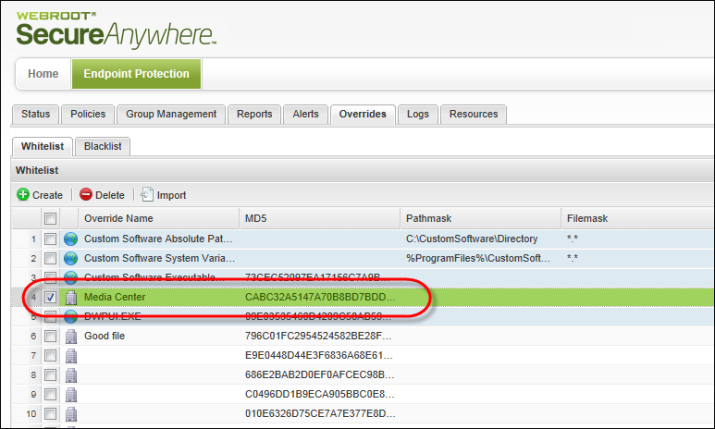715x429 pixels.
Task: Select the Overrides tab
Action: (x=363, y=114)
